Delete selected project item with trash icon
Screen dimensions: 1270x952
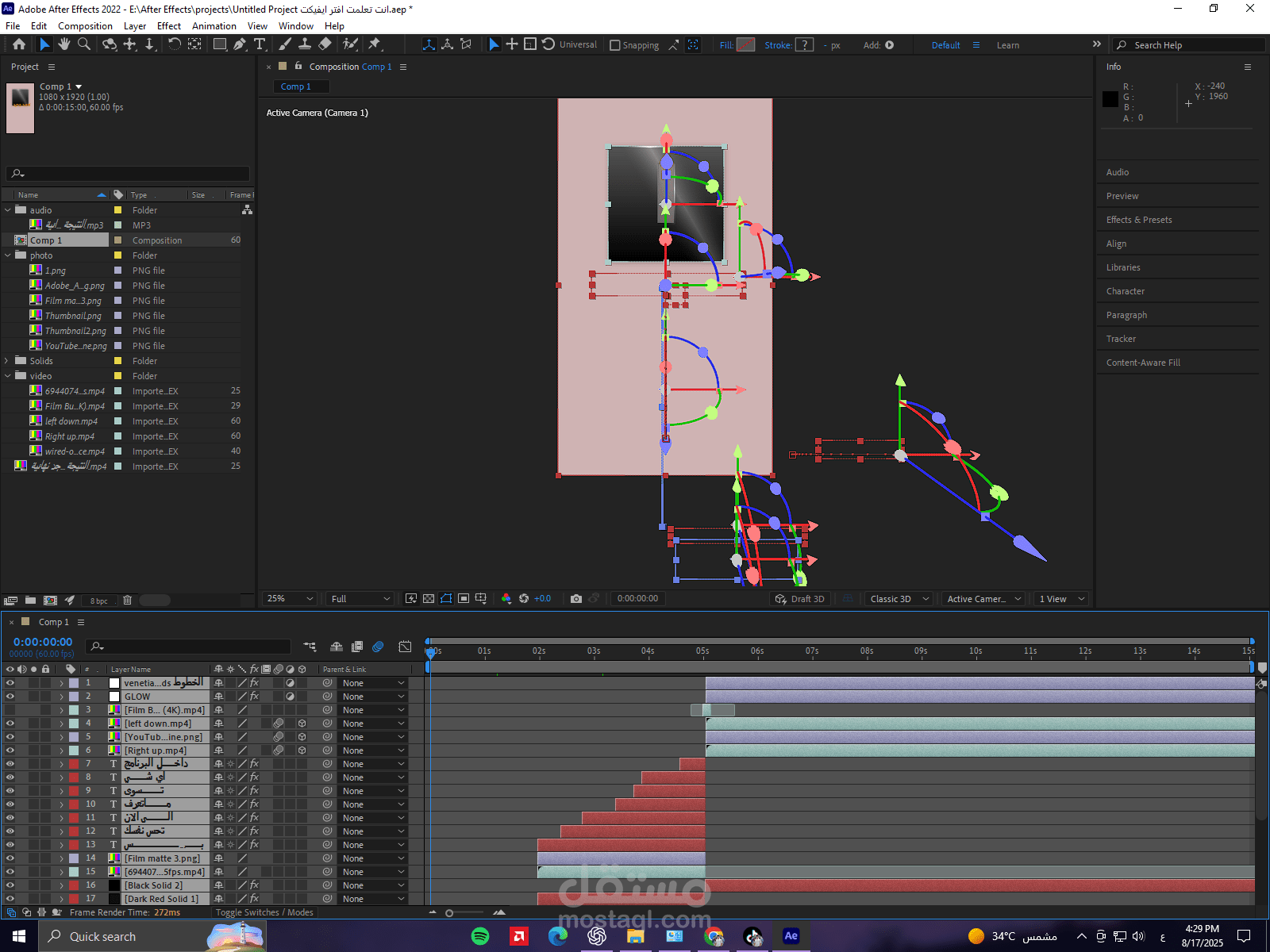click(x=127, y=601)
